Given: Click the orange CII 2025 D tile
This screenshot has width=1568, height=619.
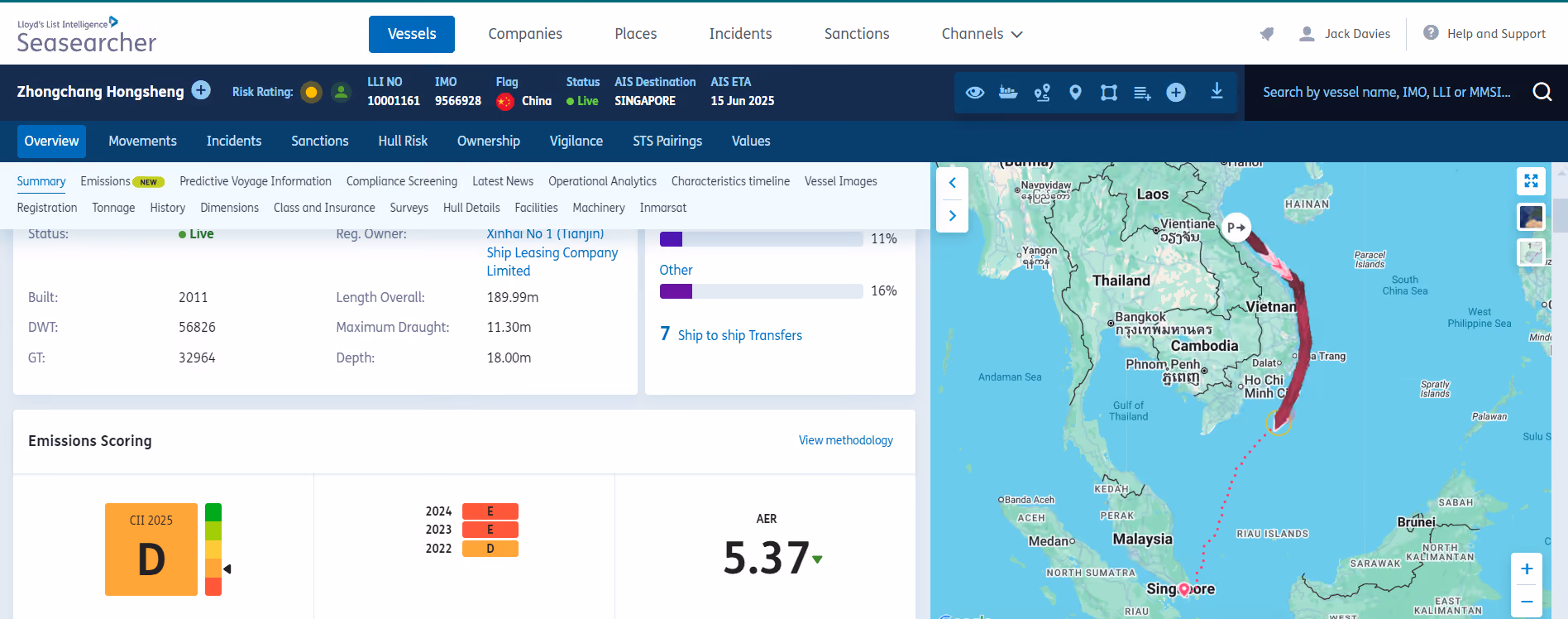Looking at the screenshot, I should [x=151, y=549].
